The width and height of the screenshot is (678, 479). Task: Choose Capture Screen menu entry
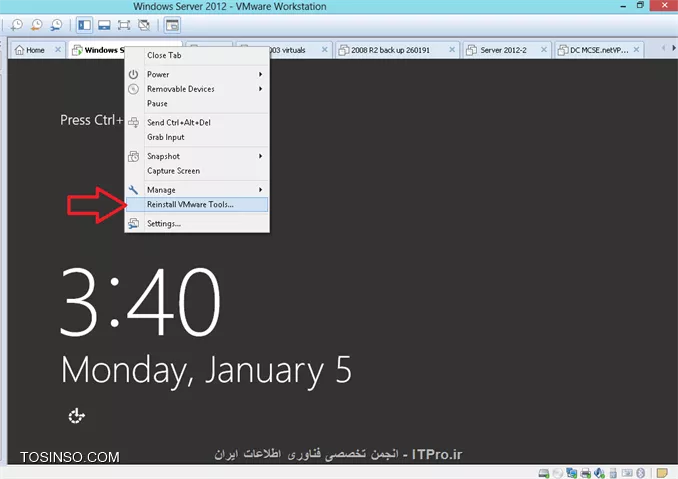click(x=197, y=171)
